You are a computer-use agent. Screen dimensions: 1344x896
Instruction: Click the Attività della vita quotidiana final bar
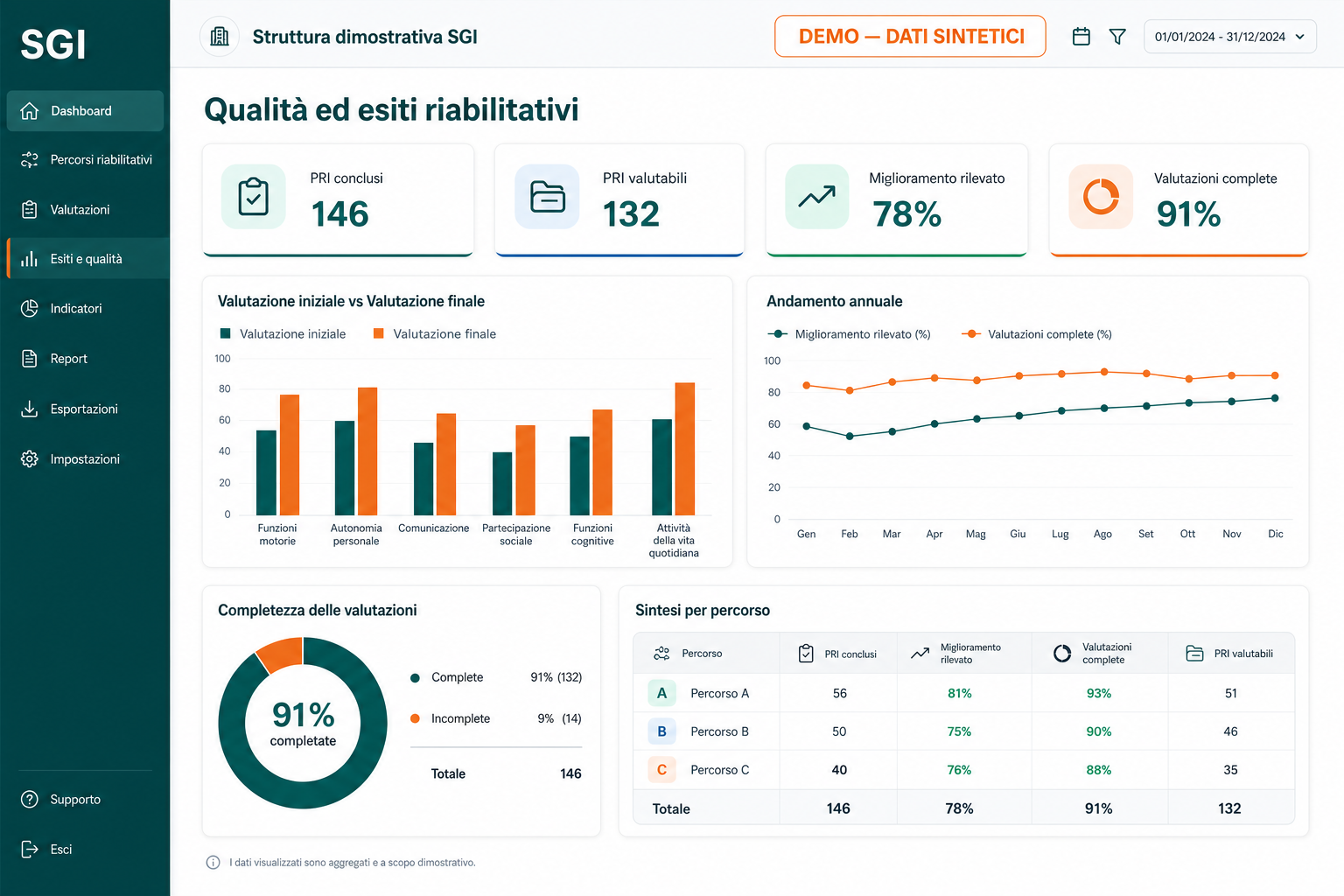(685, 449)
